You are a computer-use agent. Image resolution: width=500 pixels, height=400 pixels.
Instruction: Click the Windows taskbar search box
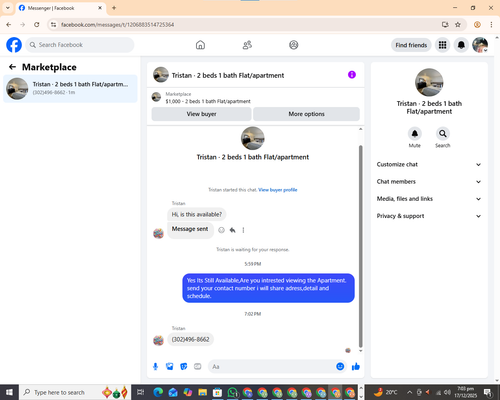coord(75,392)
